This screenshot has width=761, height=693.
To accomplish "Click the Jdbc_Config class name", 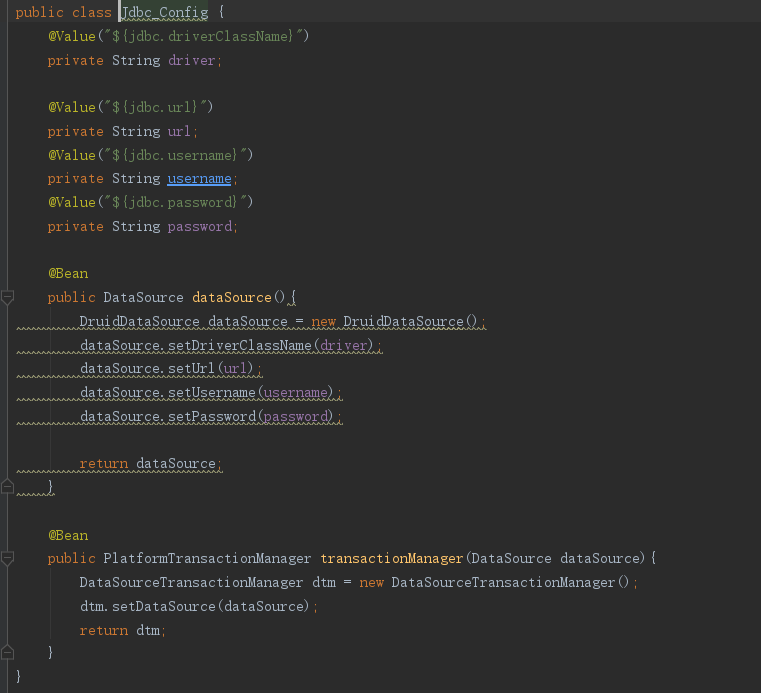I will [x=165, y=12].
